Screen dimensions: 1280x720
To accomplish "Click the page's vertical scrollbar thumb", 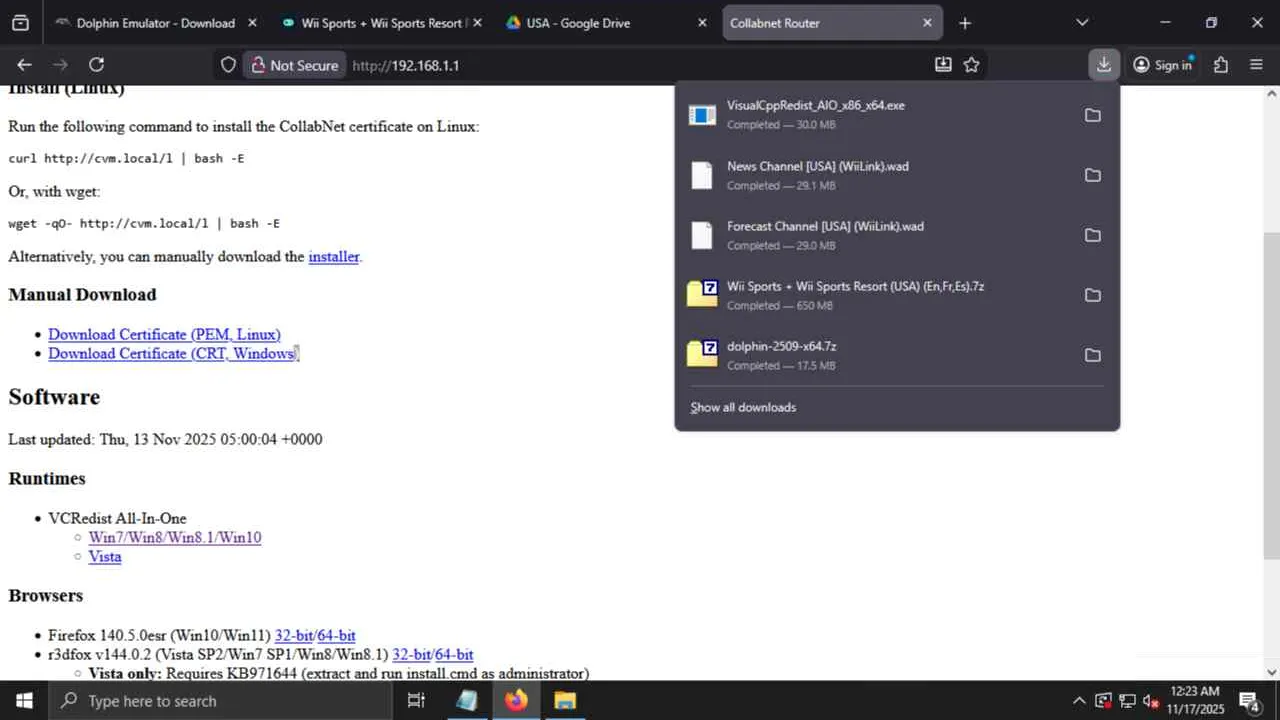I will [x=1272, y=395].
